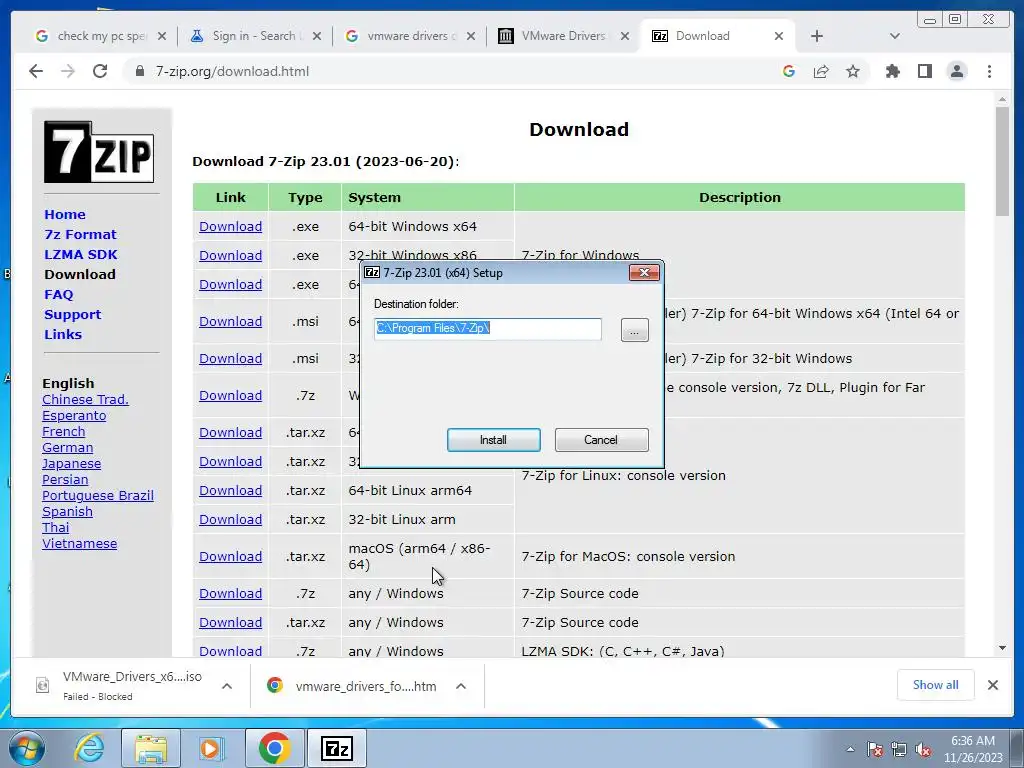Download the 32-bit Windows x86 exe
Screen dimensions: 1024x768
pos(231,255)
